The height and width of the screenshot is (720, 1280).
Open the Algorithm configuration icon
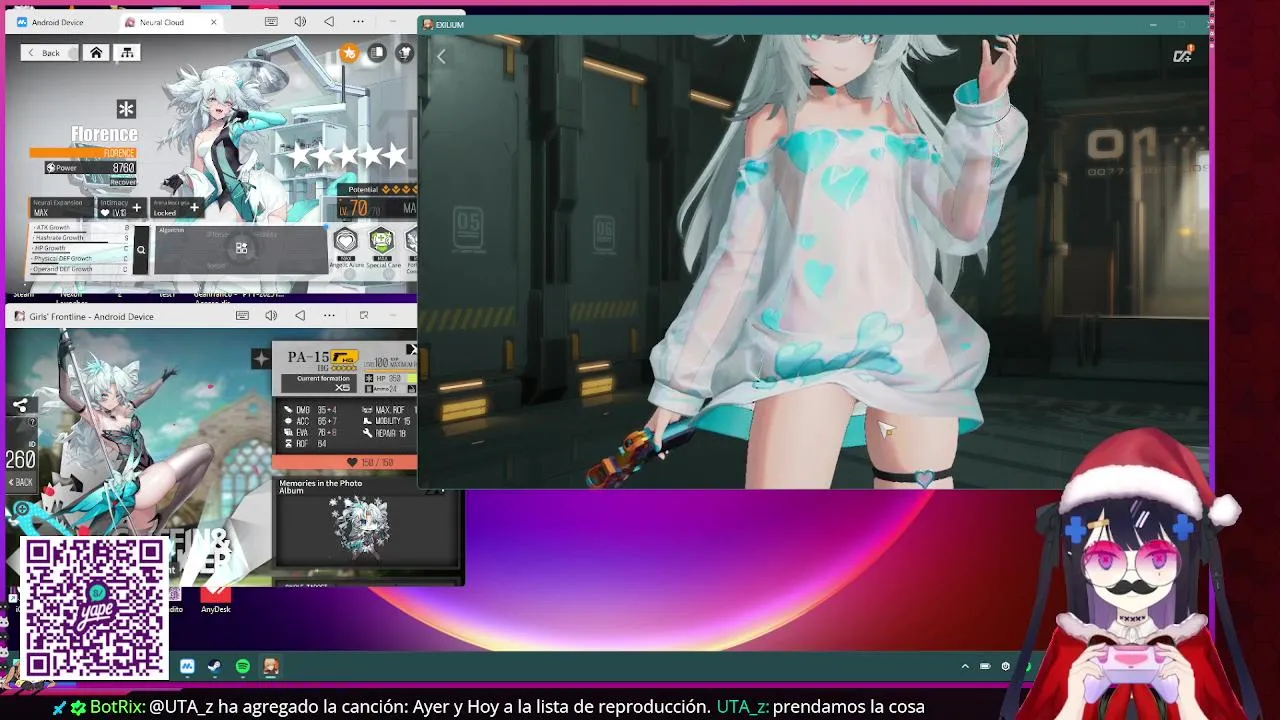click(241, 248)
